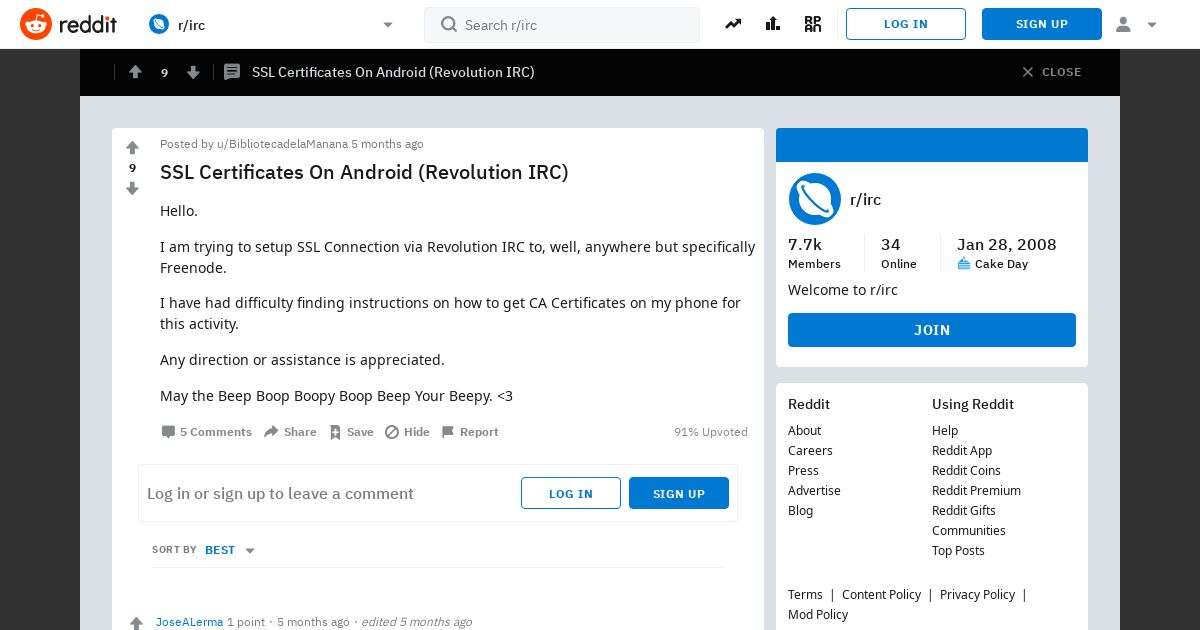Open the Top Posts link
1200x630 pixels.
pos(958,550)
